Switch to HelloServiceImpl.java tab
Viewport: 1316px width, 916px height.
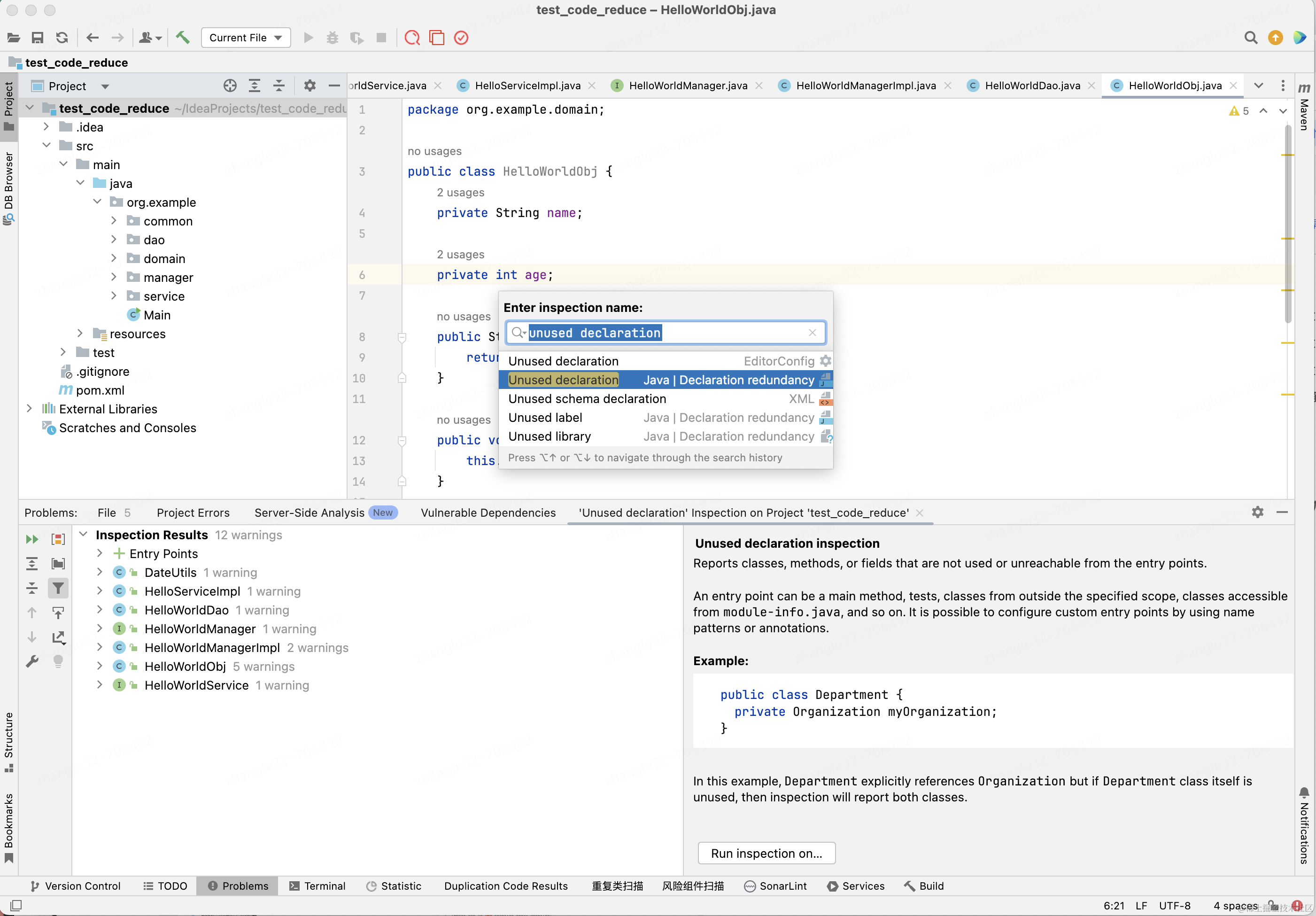[527, 86]
